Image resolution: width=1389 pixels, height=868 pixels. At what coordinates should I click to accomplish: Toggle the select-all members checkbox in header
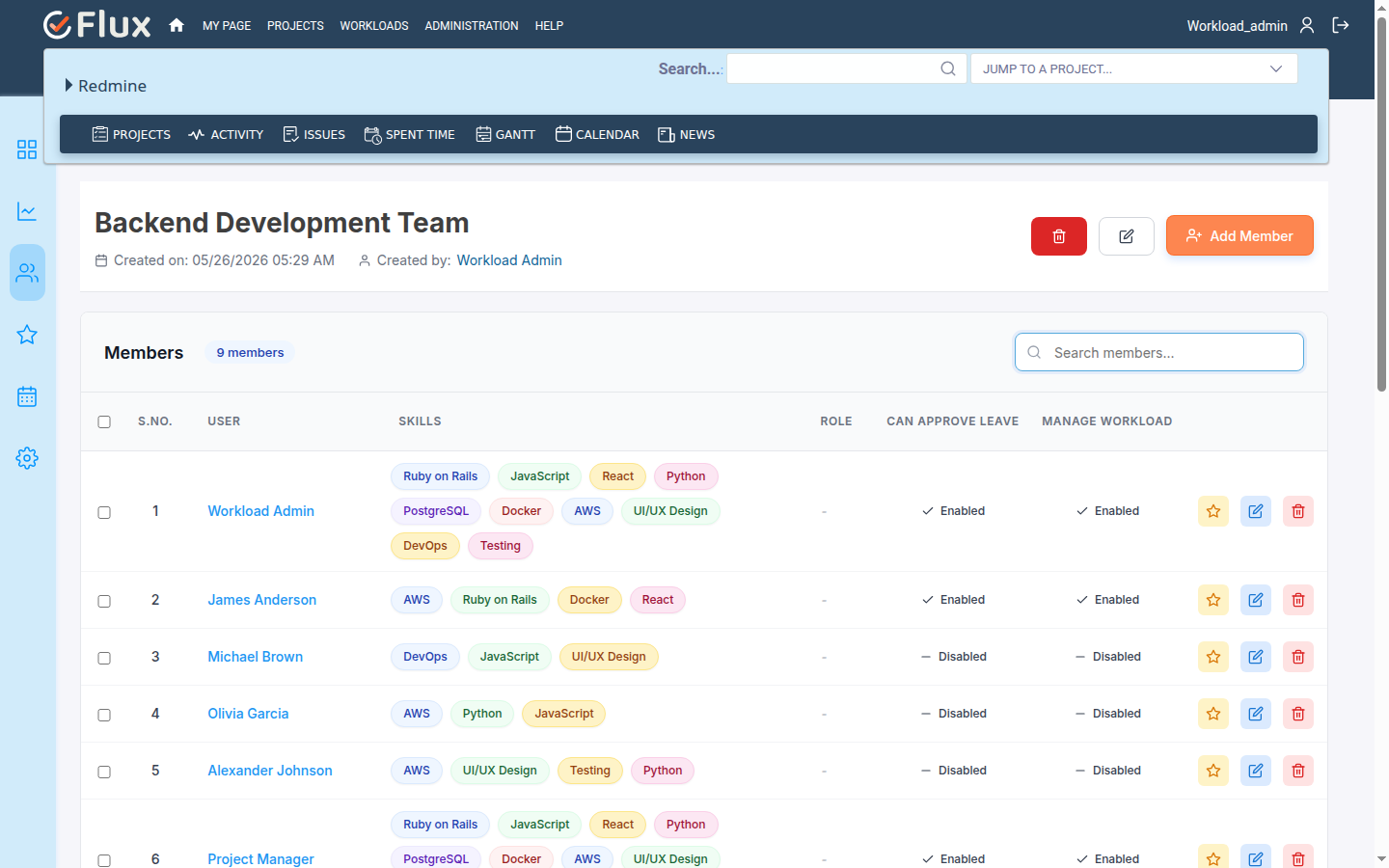(x=104, y=421)
